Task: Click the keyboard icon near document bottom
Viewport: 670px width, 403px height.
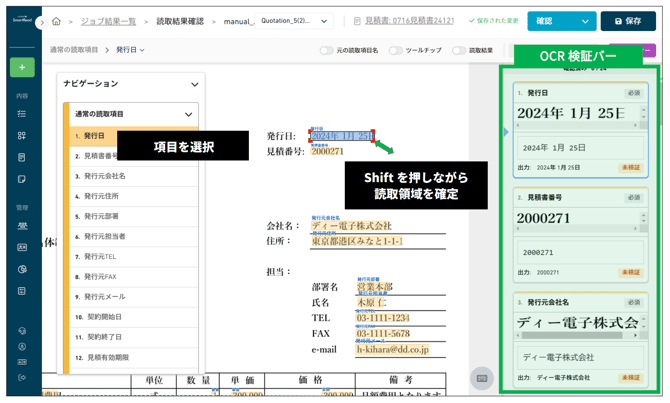Action: click(482, 378)
